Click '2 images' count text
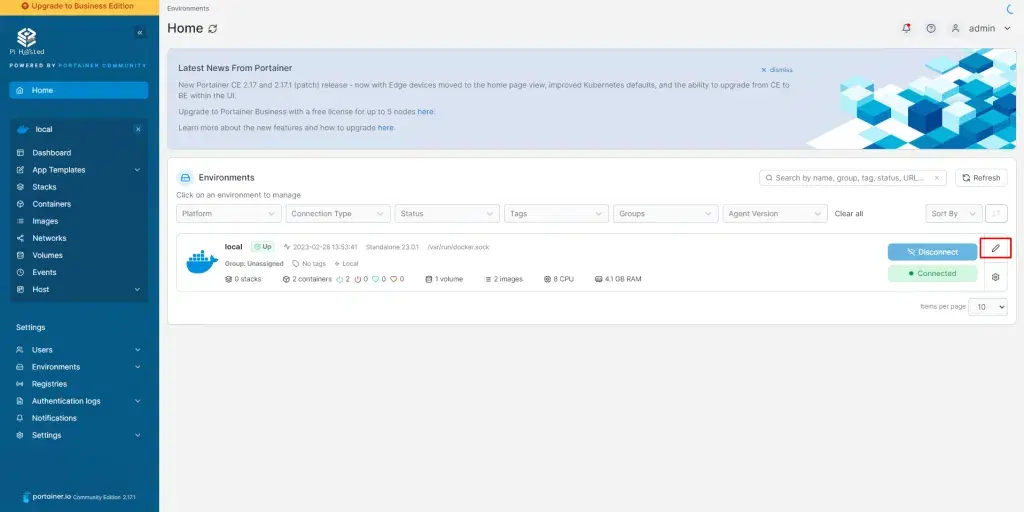 tap(504, 279)
